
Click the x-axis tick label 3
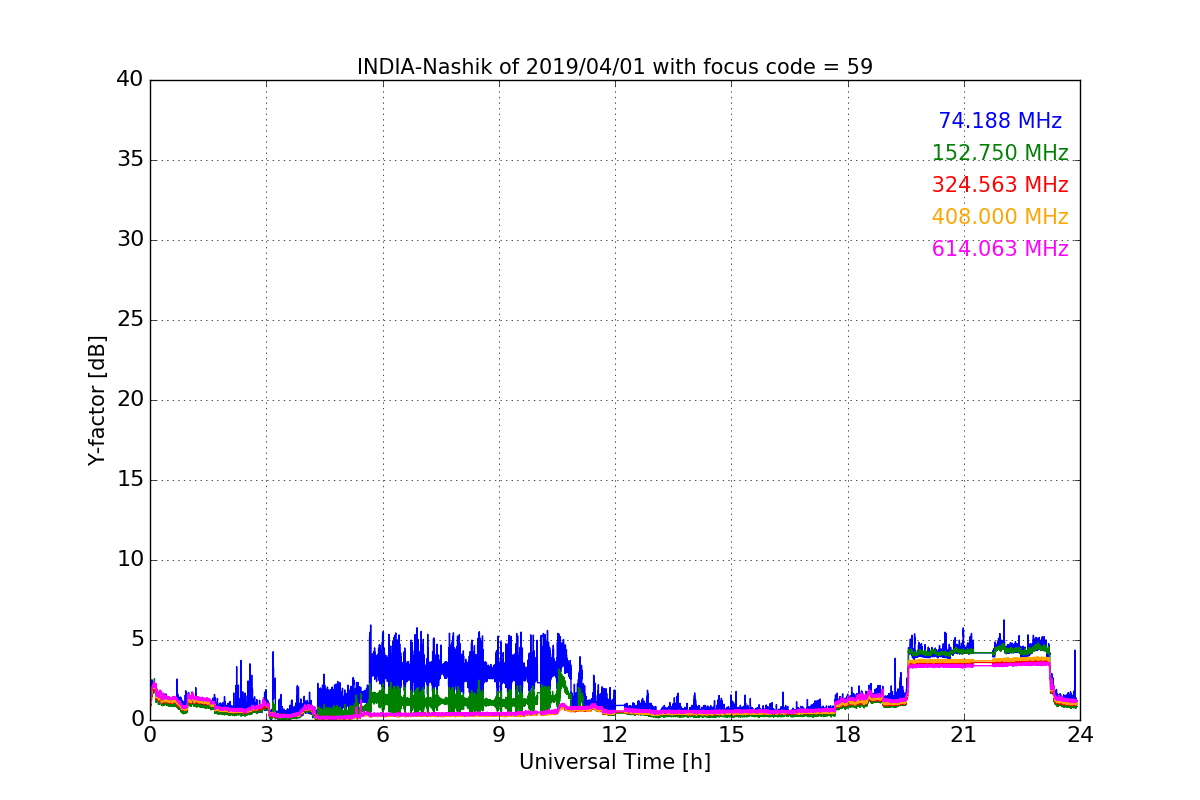tap(266, 735)
